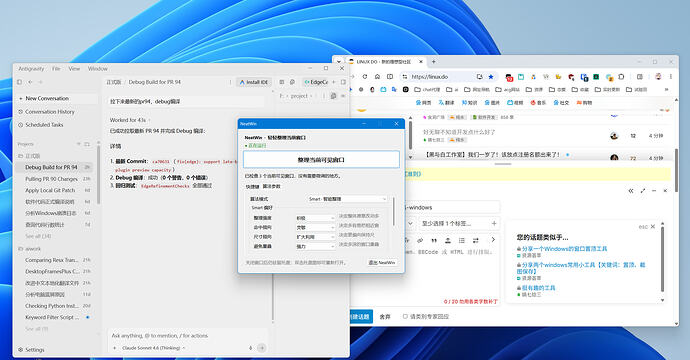690x360 pixels.
Task: Open a new browser tab
Action: [433, 62]
